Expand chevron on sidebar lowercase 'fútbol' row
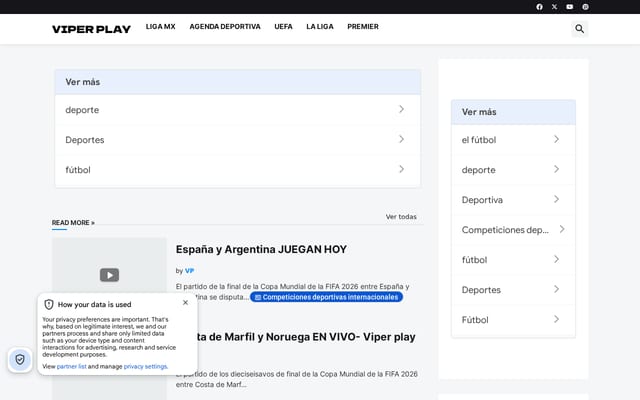 (x=556, y=259)
